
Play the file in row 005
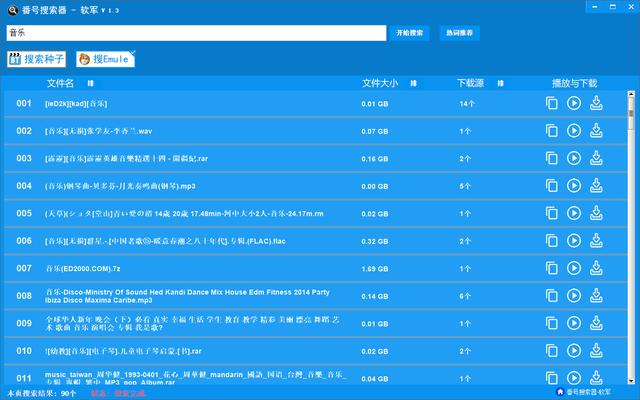574,213
